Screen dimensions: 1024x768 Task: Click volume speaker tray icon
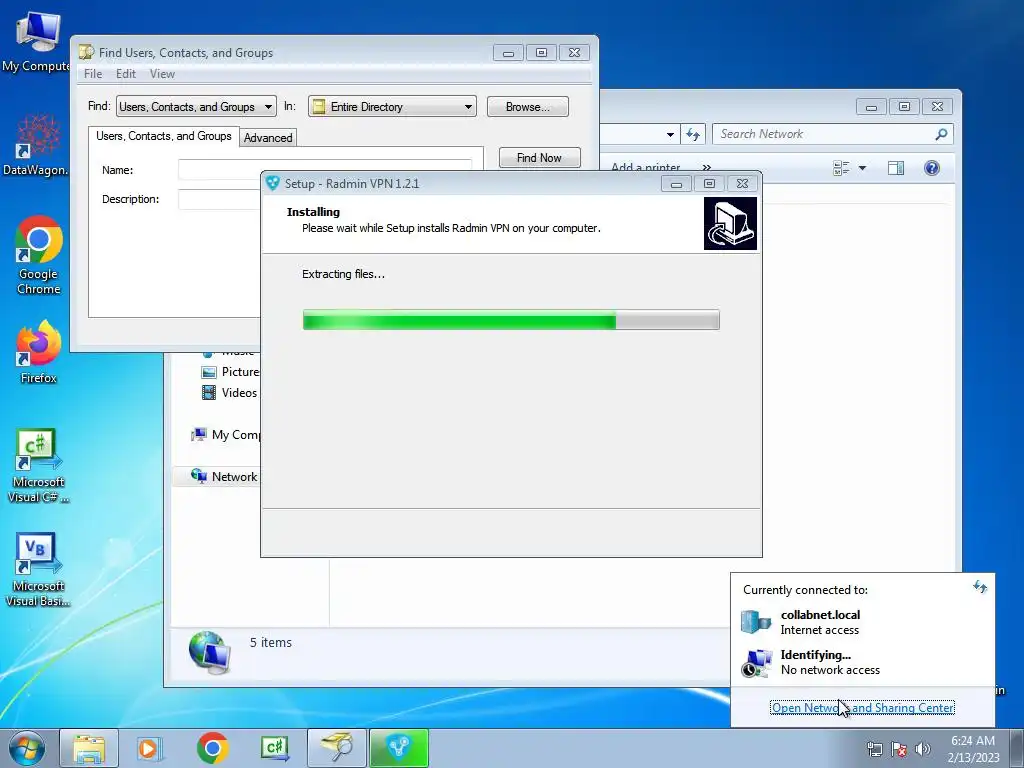[922, 749]
